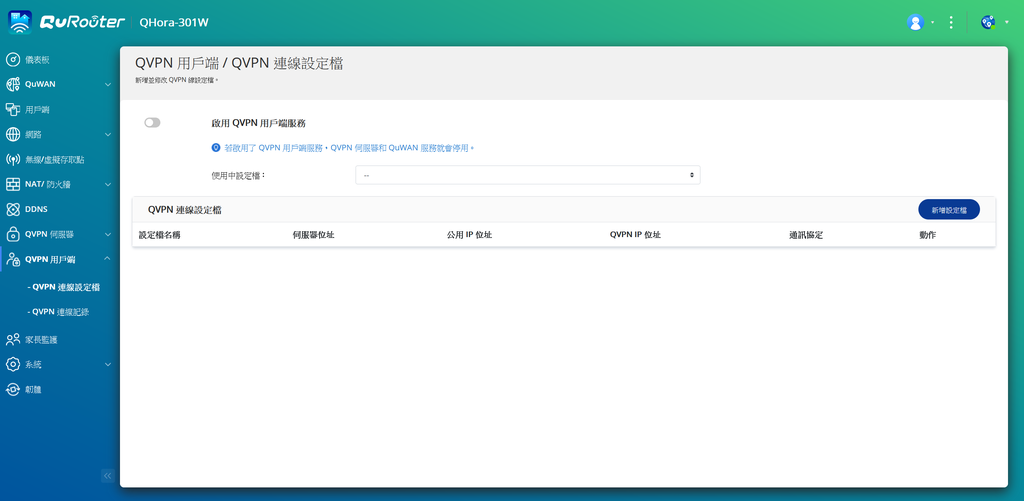The image size is (1024, 501).
Task: Expand the 系統 menu chevron
Action: coord(108,364)
